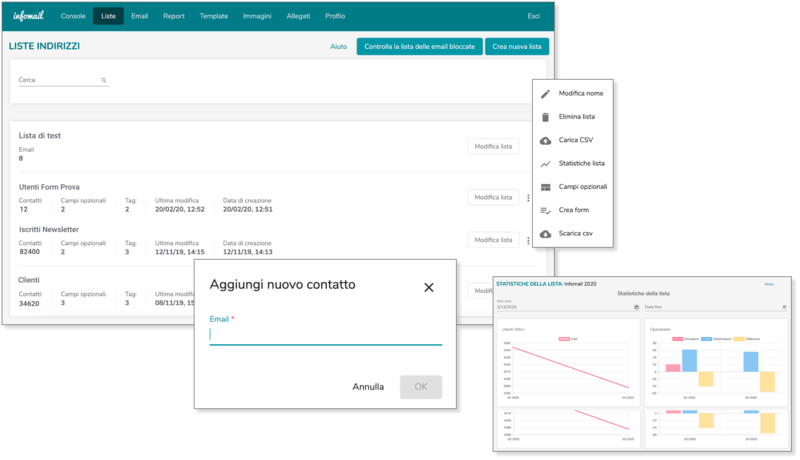Toggle pink Attivazioni legend swatch in Operazioni

678,339
